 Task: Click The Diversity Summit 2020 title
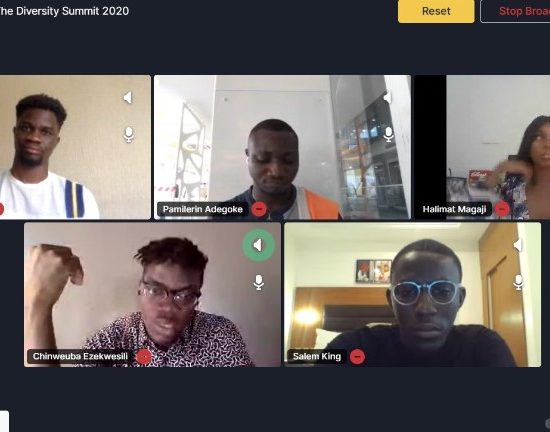pos(64,11)
